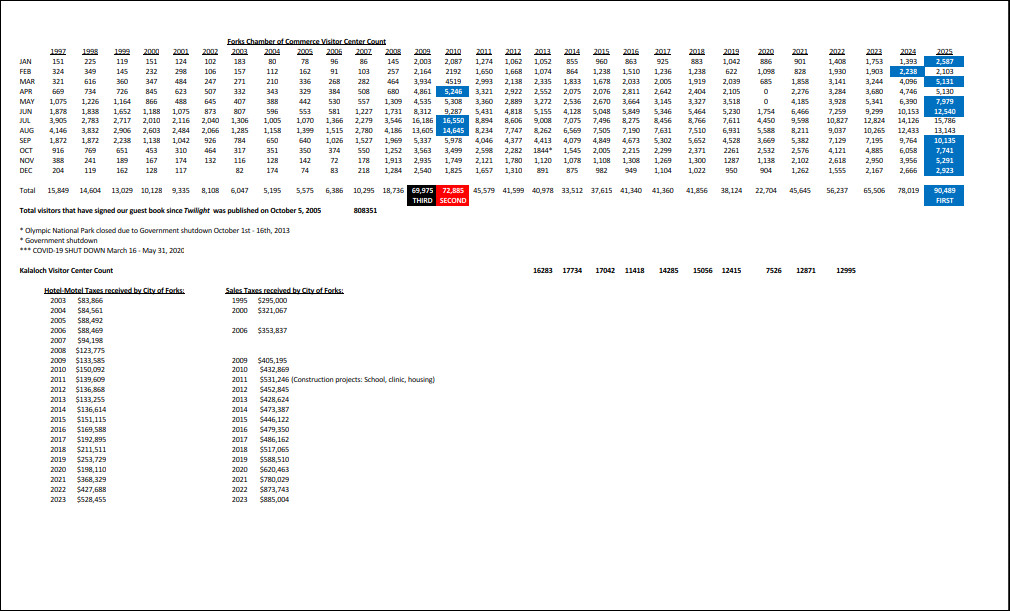
Task: Click the guest book total 808351
Action: coord(366,212)
